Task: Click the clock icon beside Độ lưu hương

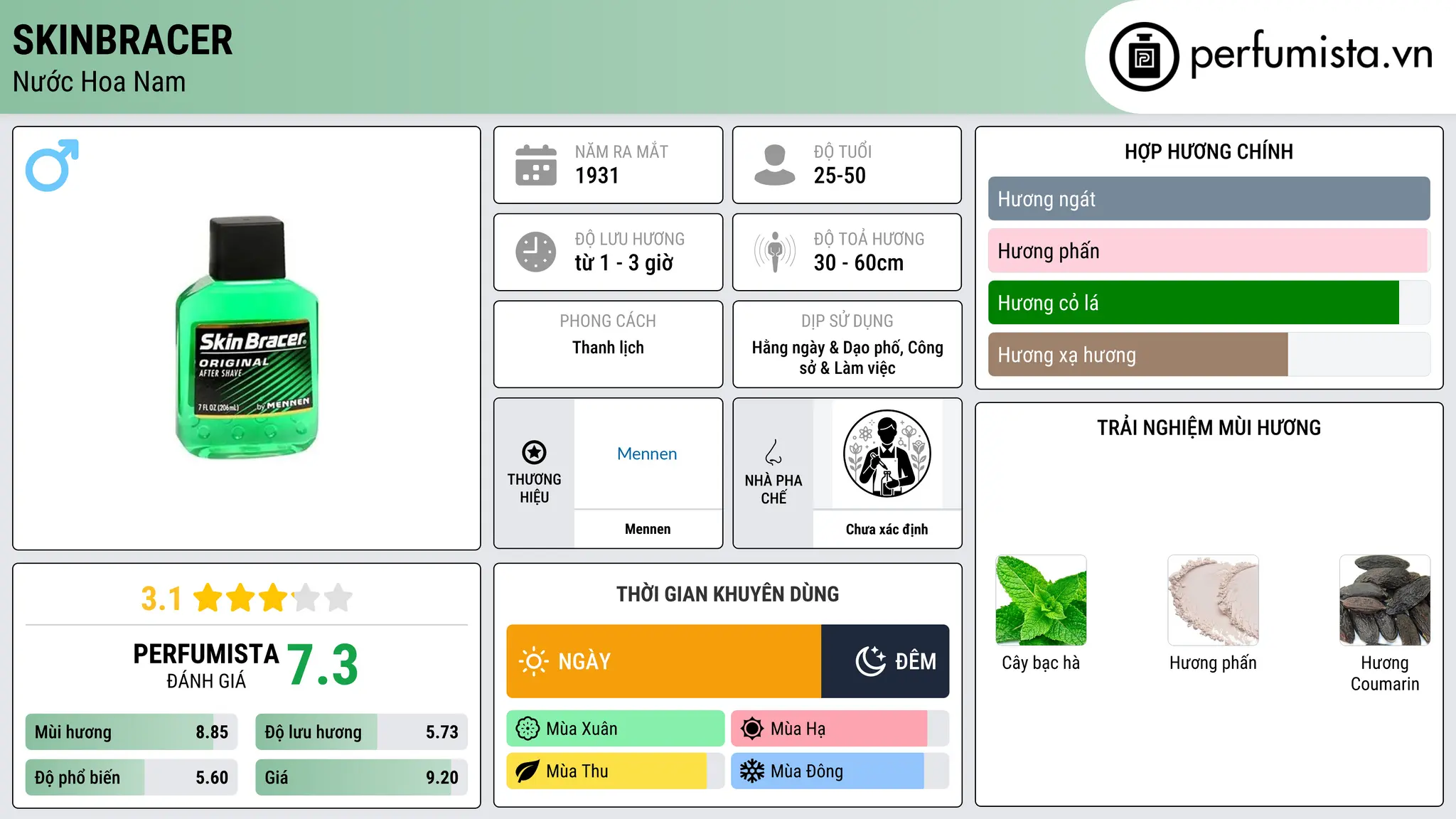Action: tap(536, 252)
